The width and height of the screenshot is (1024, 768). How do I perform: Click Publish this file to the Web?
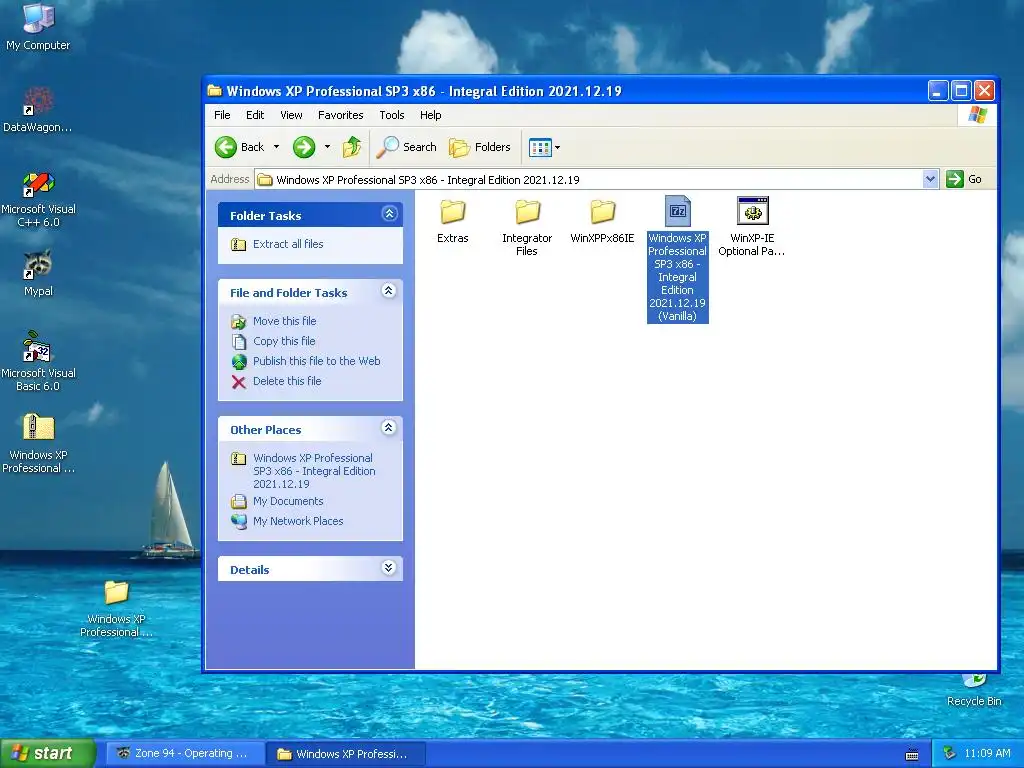pyautogui.click(x=317, y=361)
